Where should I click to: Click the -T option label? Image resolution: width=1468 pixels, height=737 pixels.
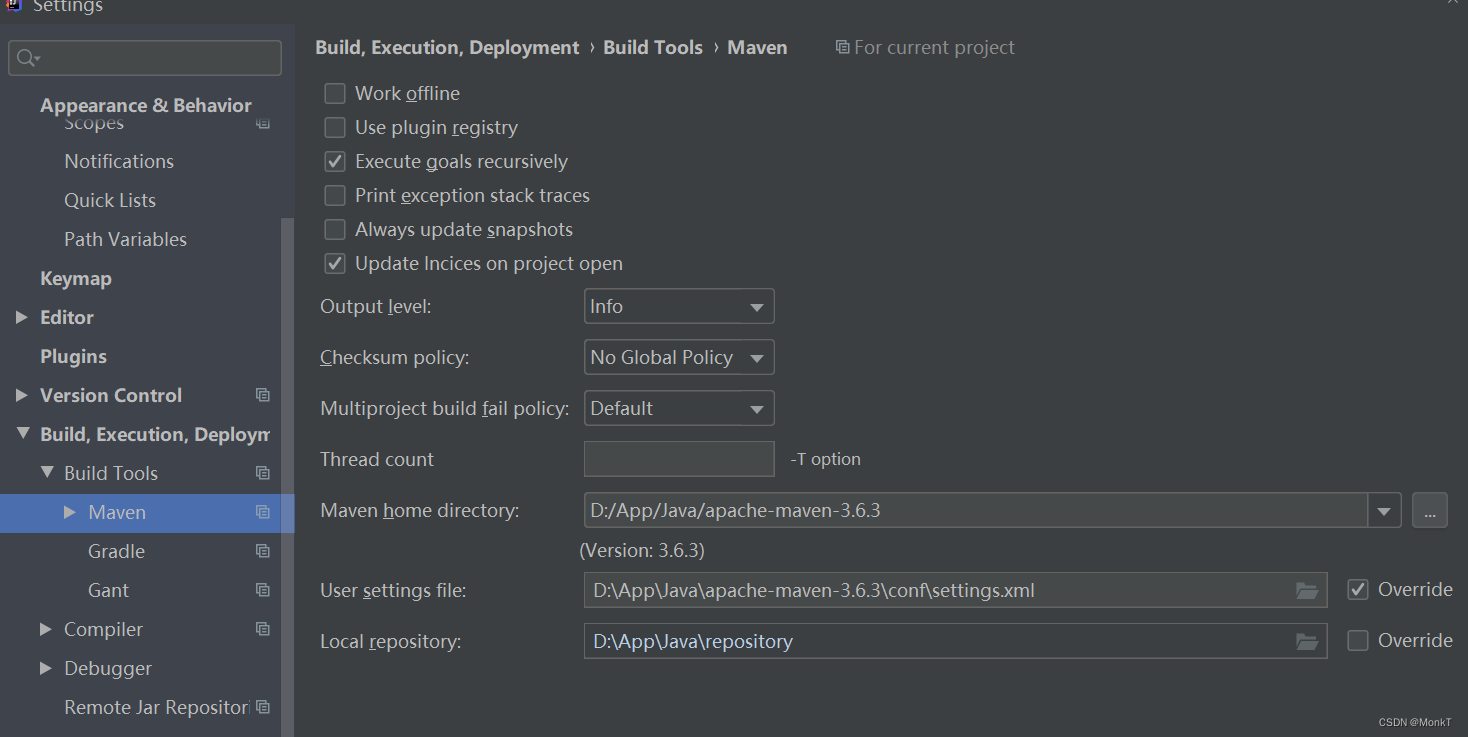825,459
